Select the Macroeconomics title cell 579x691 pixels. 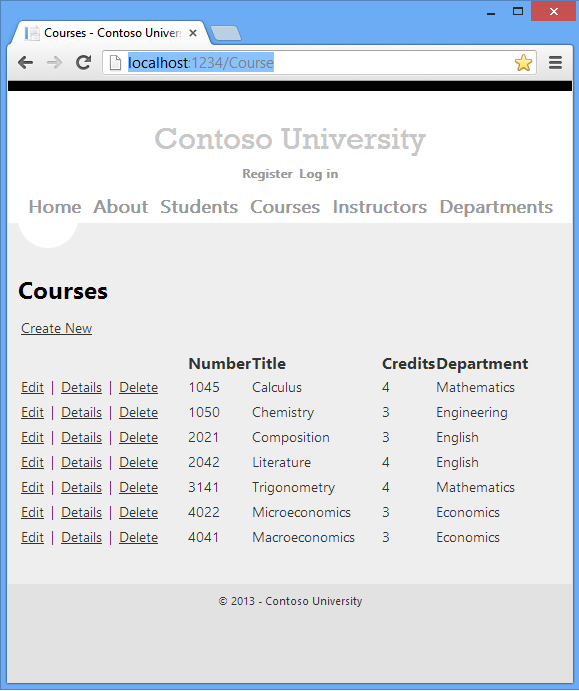click(x=303, y=538)
